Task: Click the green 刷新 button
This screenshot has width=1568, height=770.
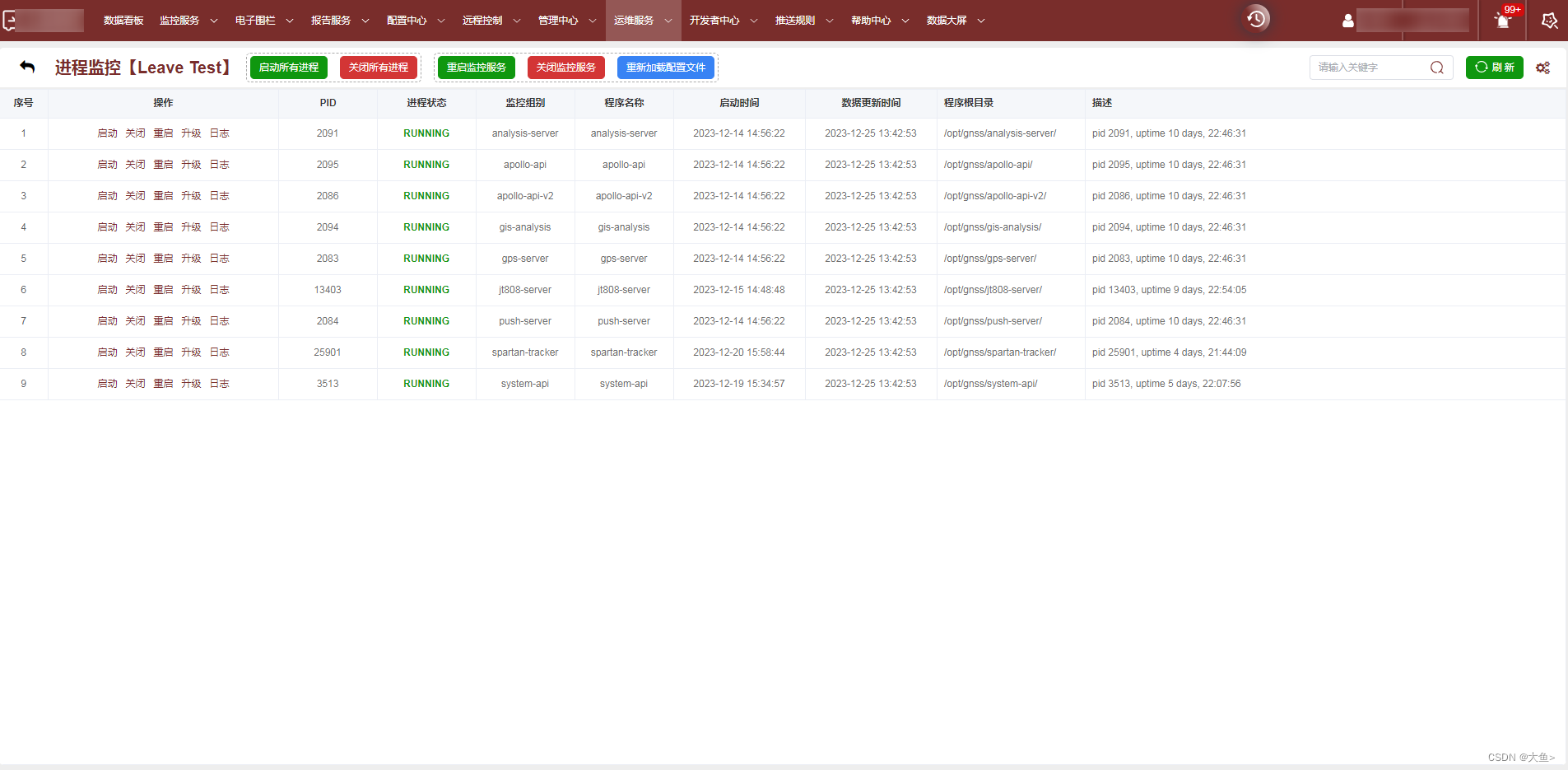Action: pyautogui.click(x=1495, y=68)
